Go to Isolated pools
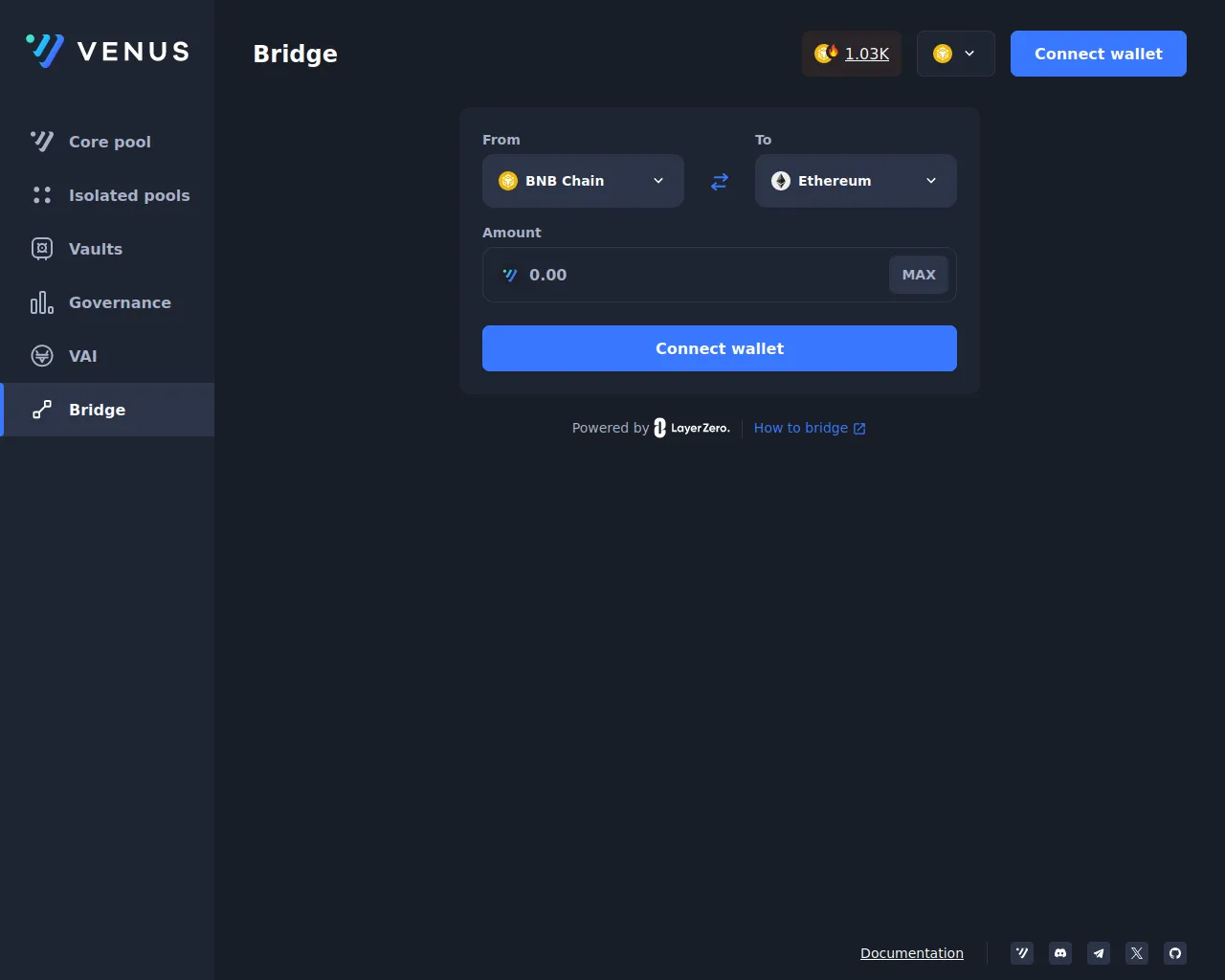Viewport: 1225px width, 980px height. click(107, 195)
